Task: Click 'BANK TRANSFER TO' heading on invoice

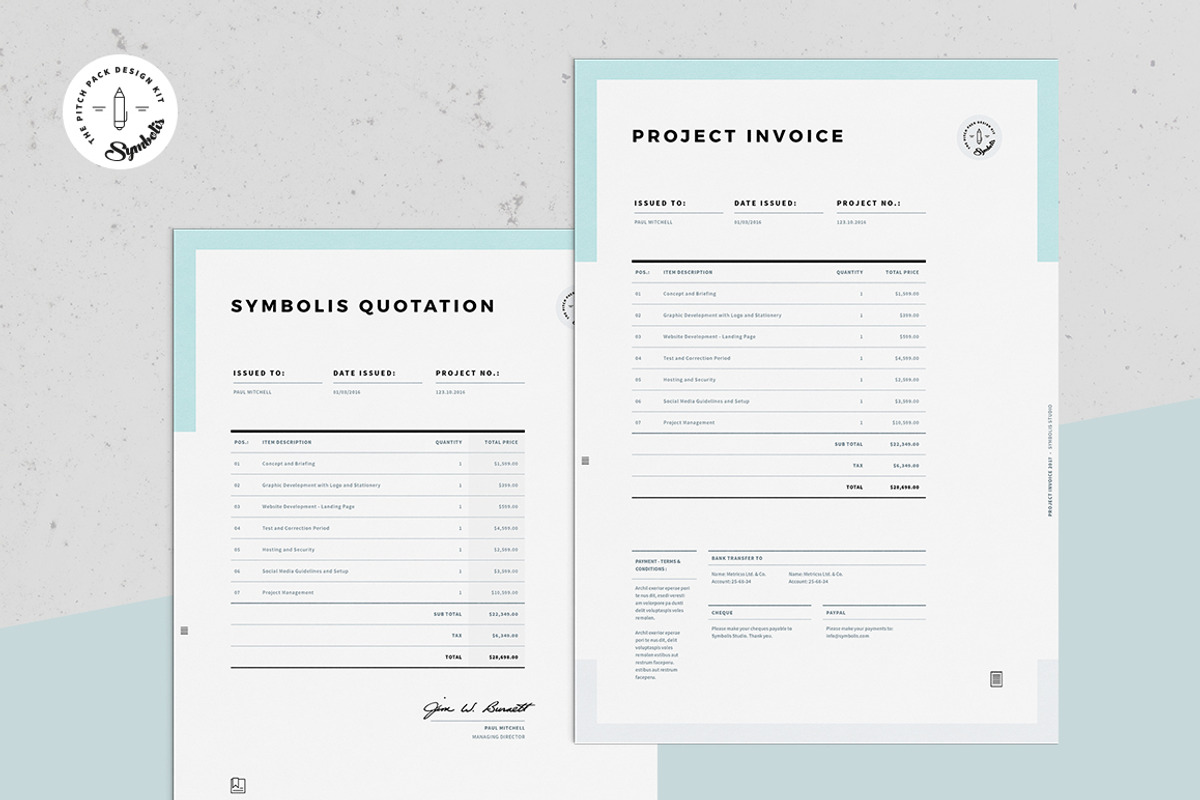Action: coord(737,558)
